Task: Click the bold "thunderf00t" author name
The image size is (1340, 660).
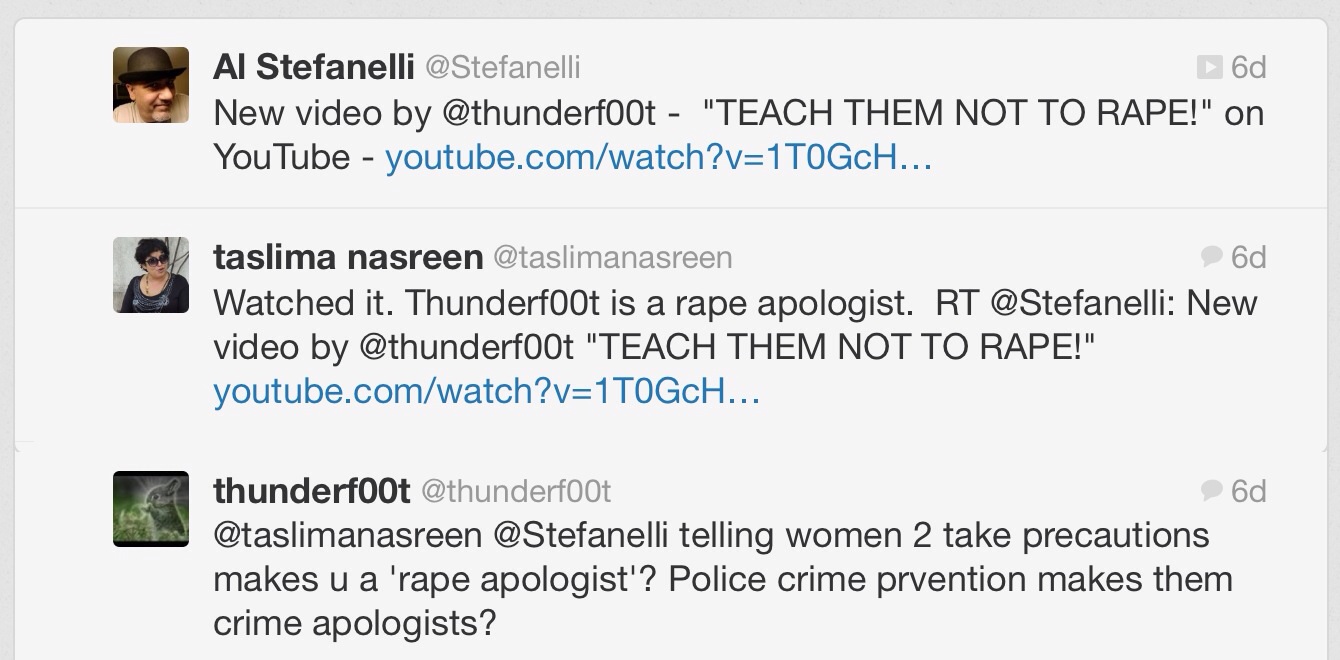Action: point(312,491)
